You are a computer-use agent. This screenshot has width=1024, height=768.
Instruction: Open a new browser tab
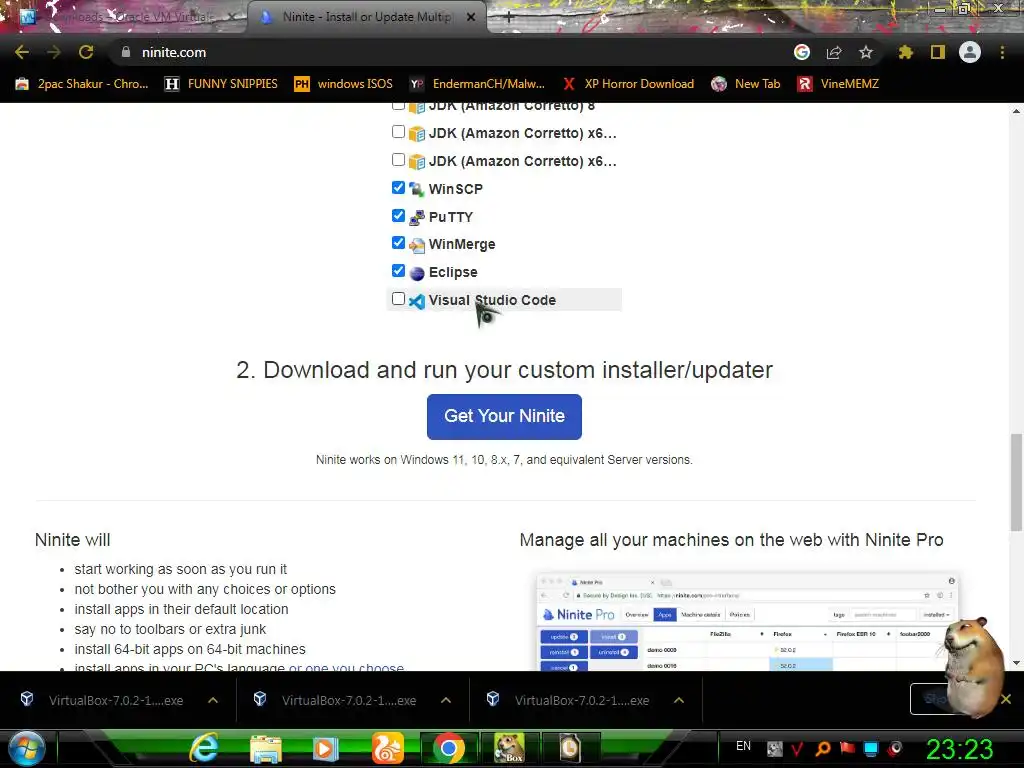click(x=509, y=18)
